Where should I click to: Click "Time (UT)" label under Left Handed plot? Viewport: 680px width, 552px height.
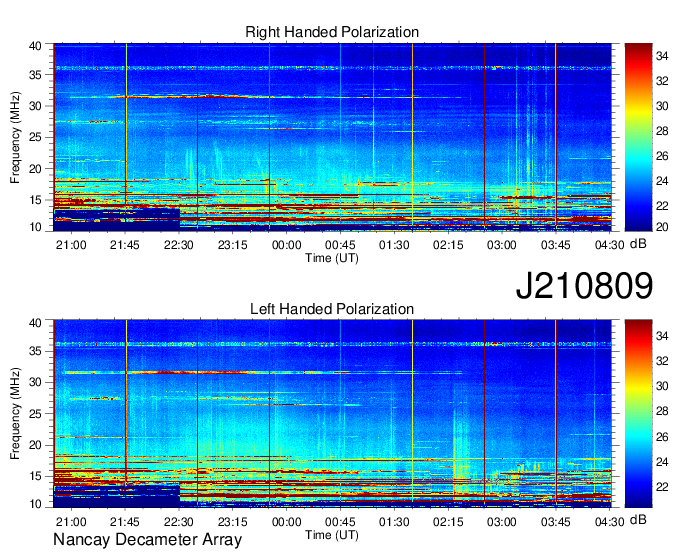[332, 535]
